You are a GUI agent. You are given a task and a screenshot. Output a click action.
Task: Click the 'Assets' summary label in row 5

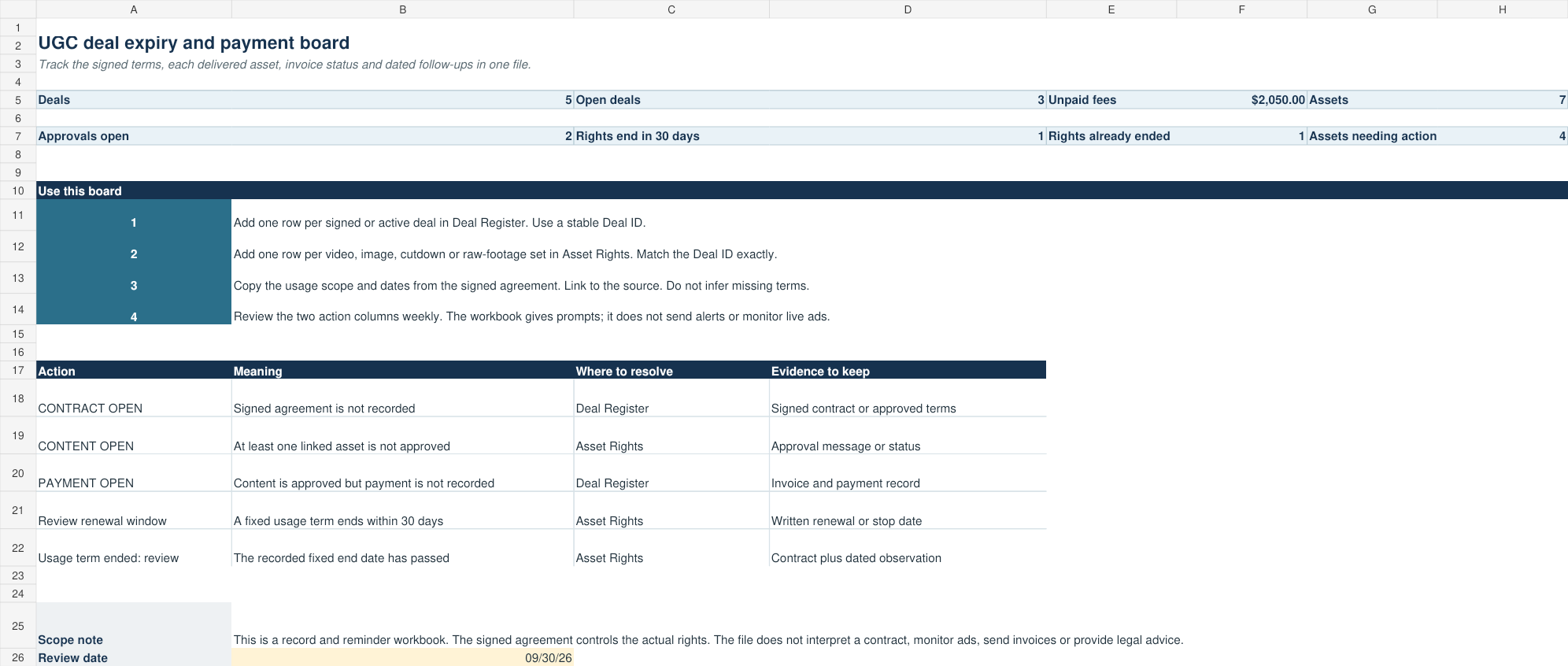pyautogui.click(x=1372, y=100)
